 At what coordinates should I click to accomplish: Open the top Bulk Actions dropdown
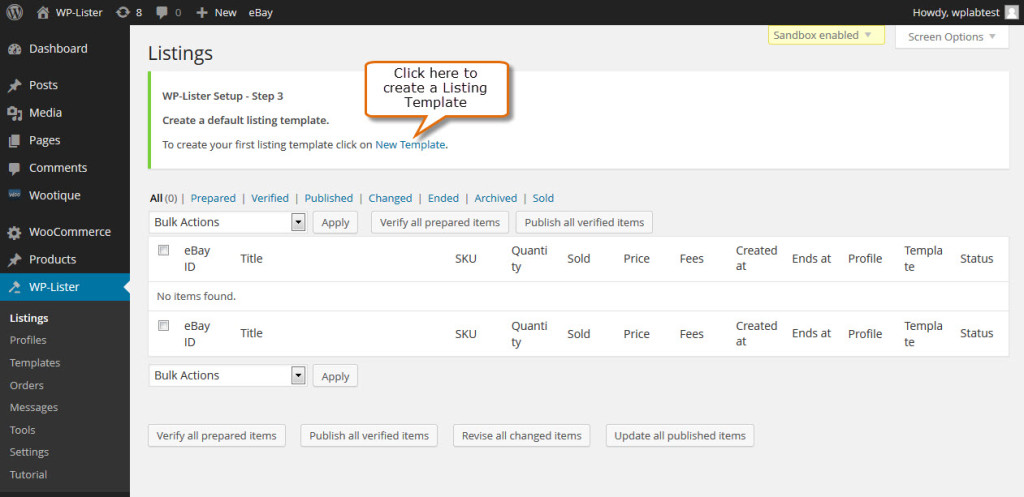[x=227, y=222]
